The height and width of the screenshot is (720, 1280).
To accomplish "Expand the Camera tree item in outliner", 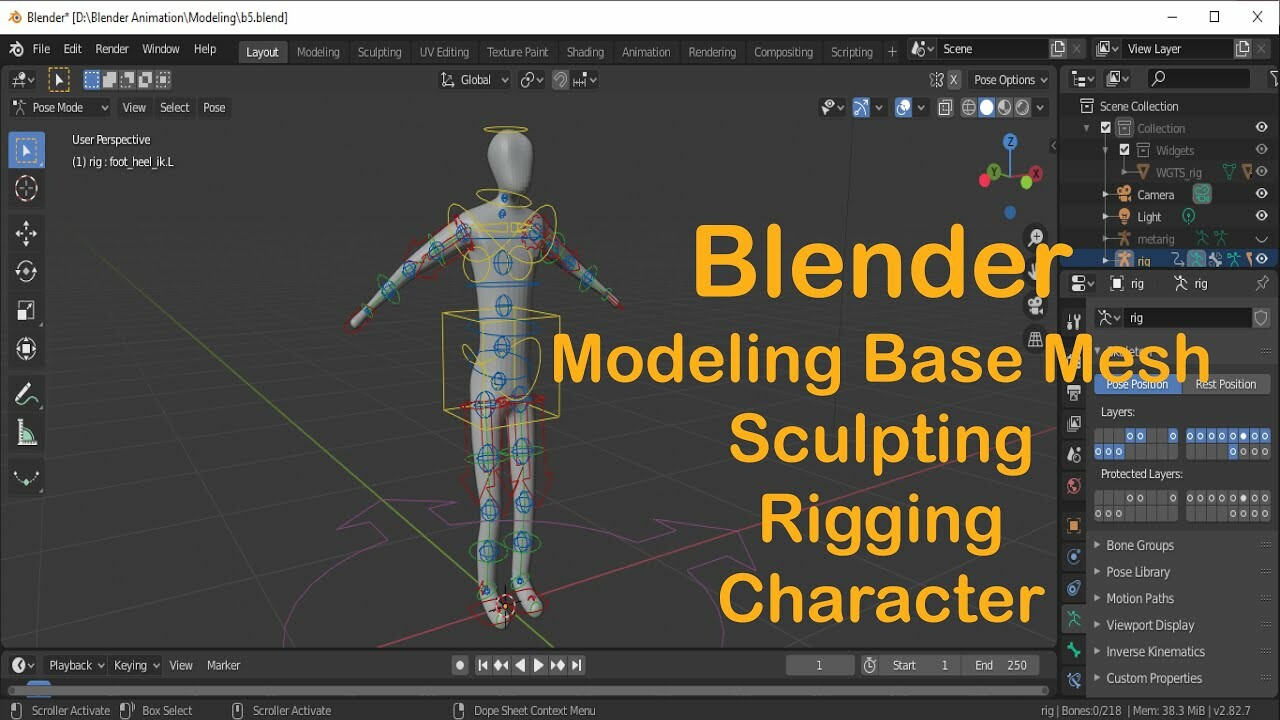I will 1106,194.
